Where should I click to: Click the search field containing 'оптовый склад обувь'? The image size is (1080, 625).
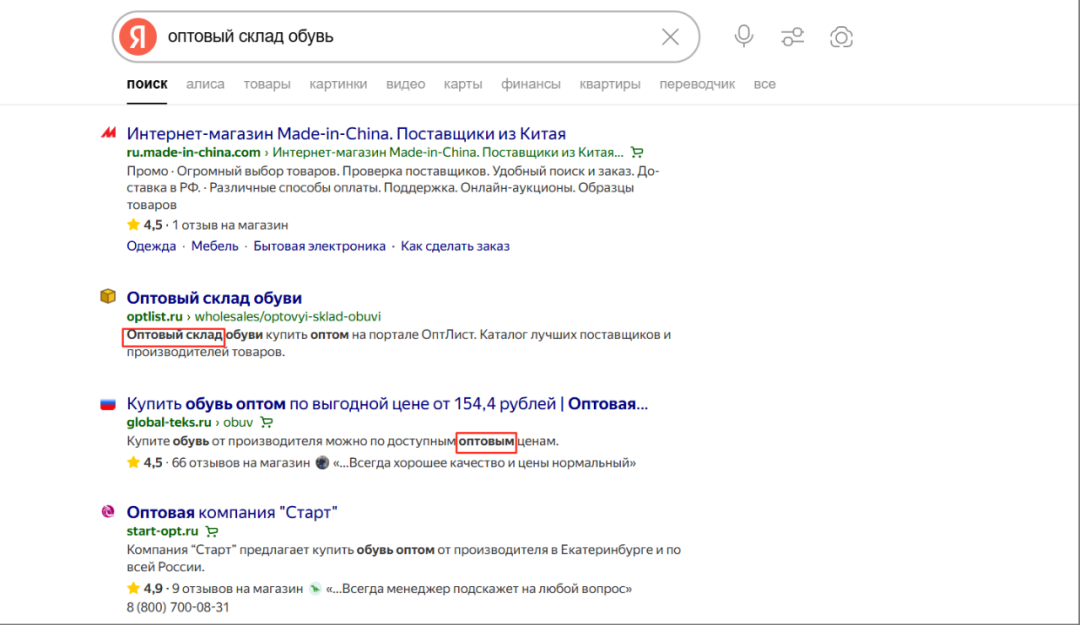tap(406, 37)
